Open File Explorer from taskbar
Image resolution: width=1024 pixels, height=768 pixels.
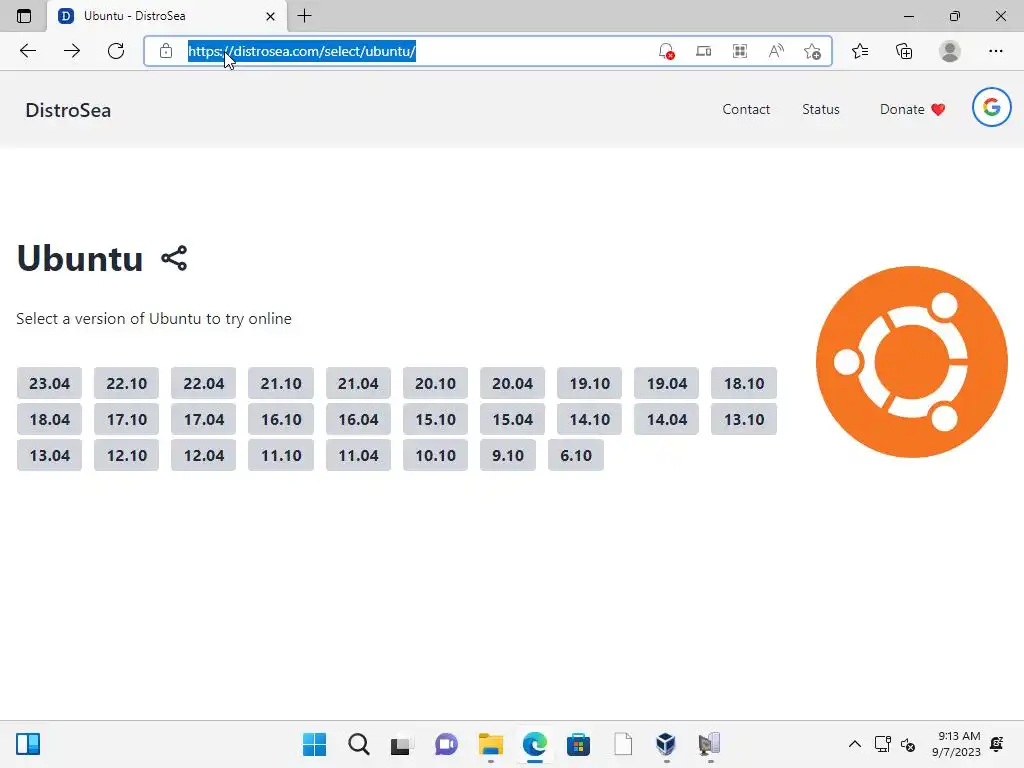[x=490, y=744]
